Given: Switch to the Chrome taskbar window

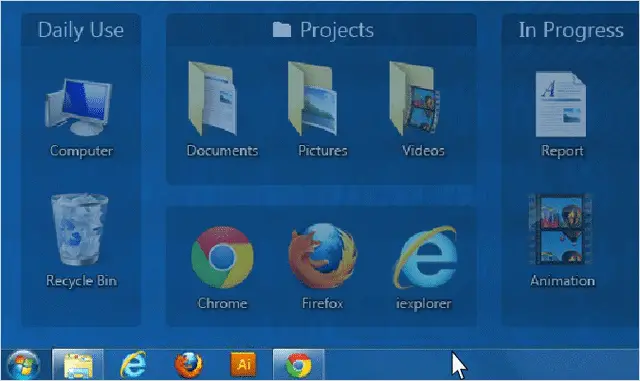Looking at the screenshot, I should 298,365.
